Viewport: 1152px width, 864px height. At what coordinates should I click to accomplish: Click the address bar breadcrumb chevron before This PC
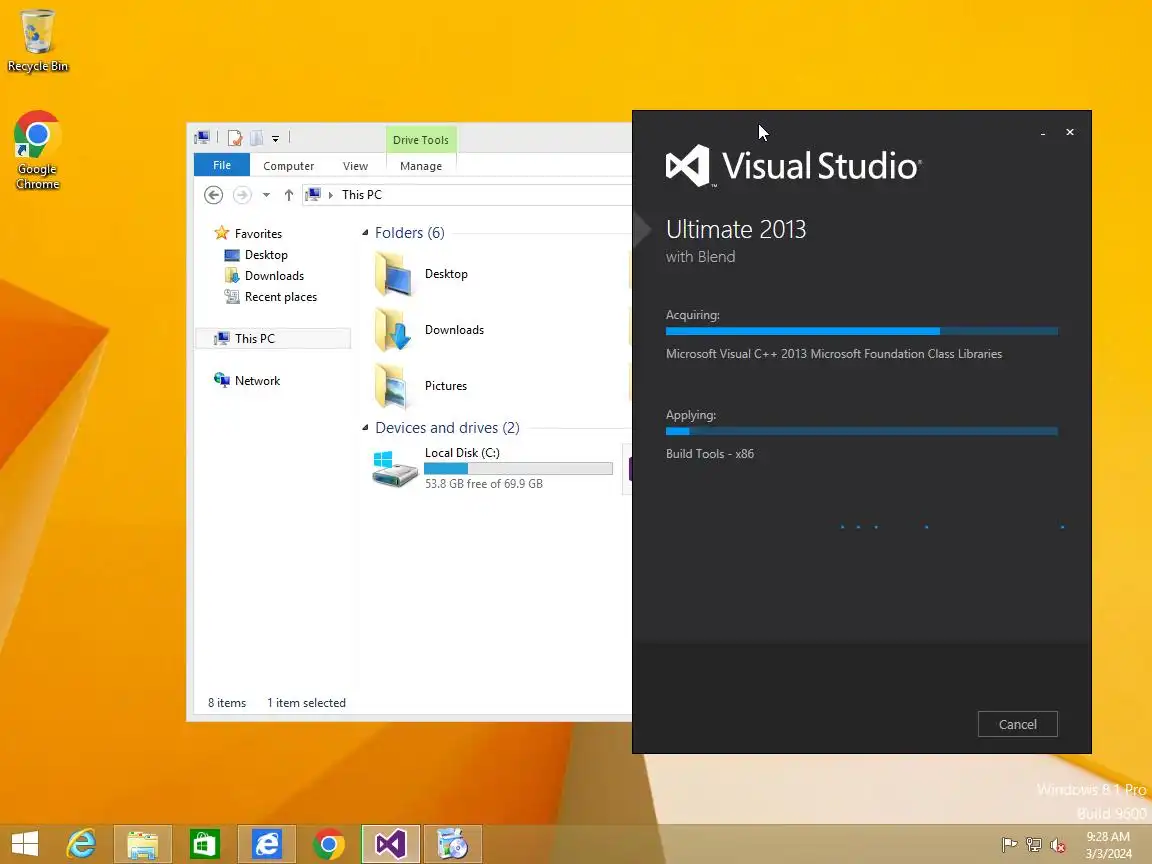331,195
